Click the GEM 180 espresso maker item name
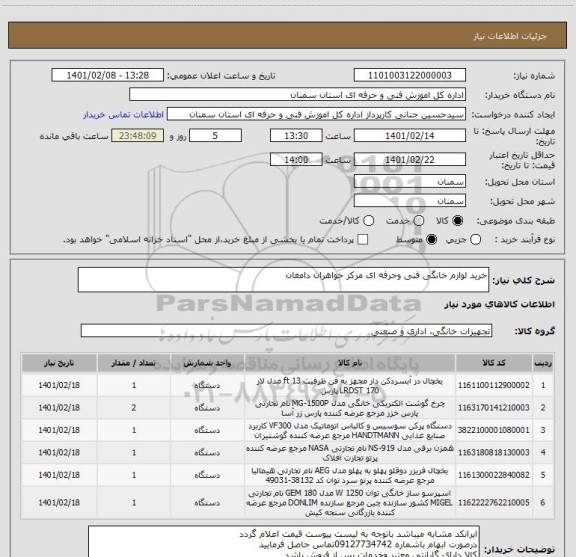The width and height of the screenshot is (576, 557). tap(350, 503)
